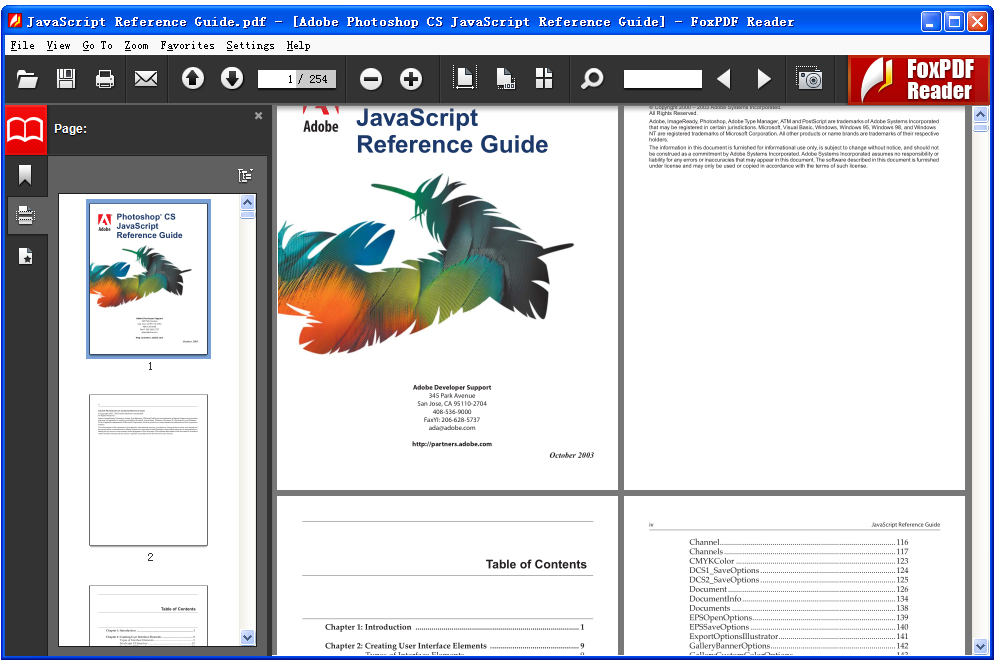Image resolution: width=994 pixels, height=664 pixels.
Task: Open the Settings menu
Action: [249, 45]
